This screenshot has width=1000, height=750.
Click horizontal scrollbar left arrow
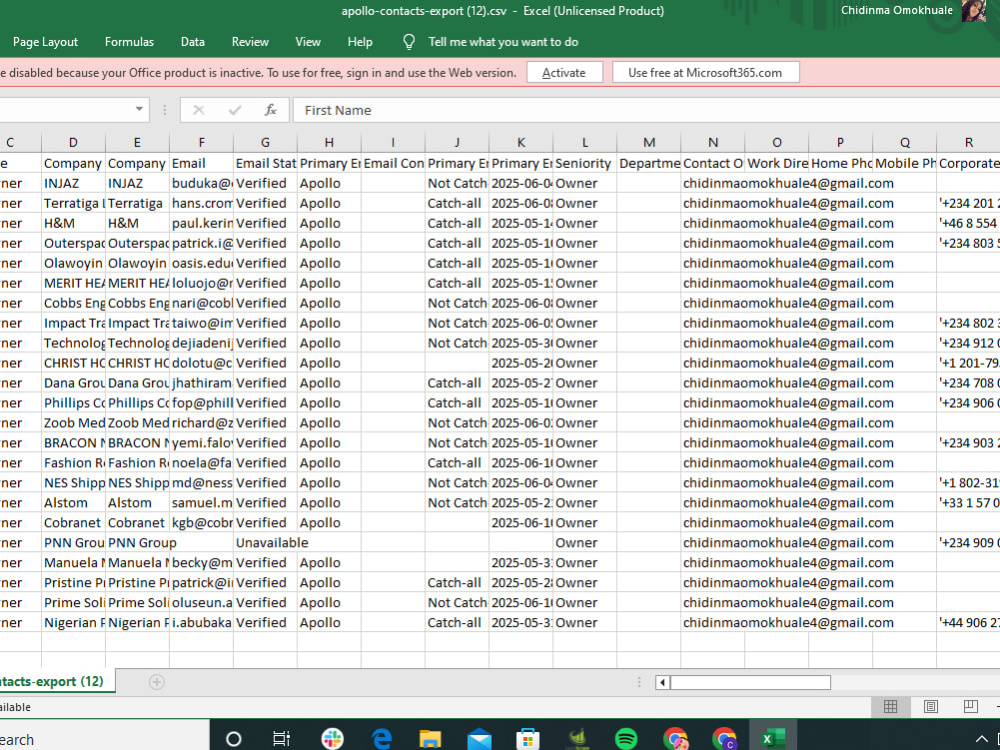(x=663, y=682)
